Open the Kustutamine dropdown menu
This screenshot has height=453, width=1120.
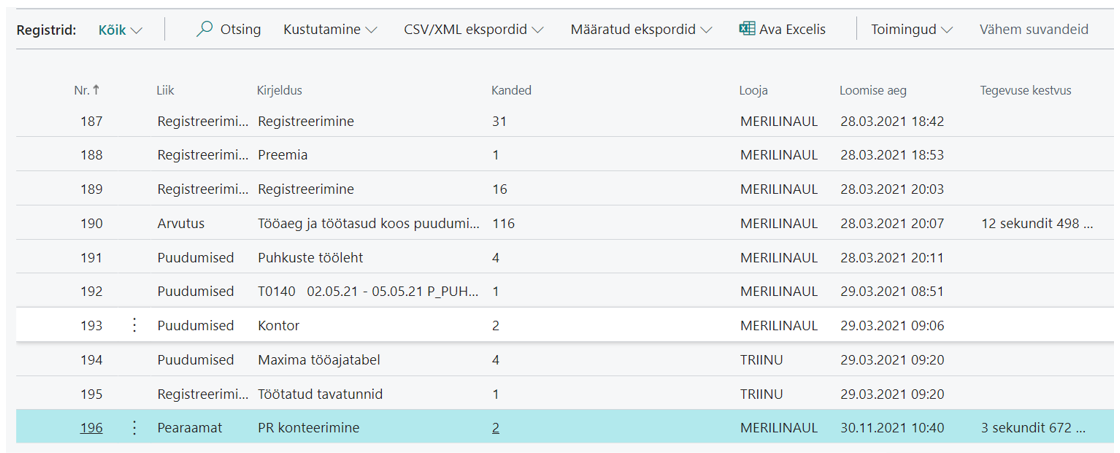pos(330,30)
